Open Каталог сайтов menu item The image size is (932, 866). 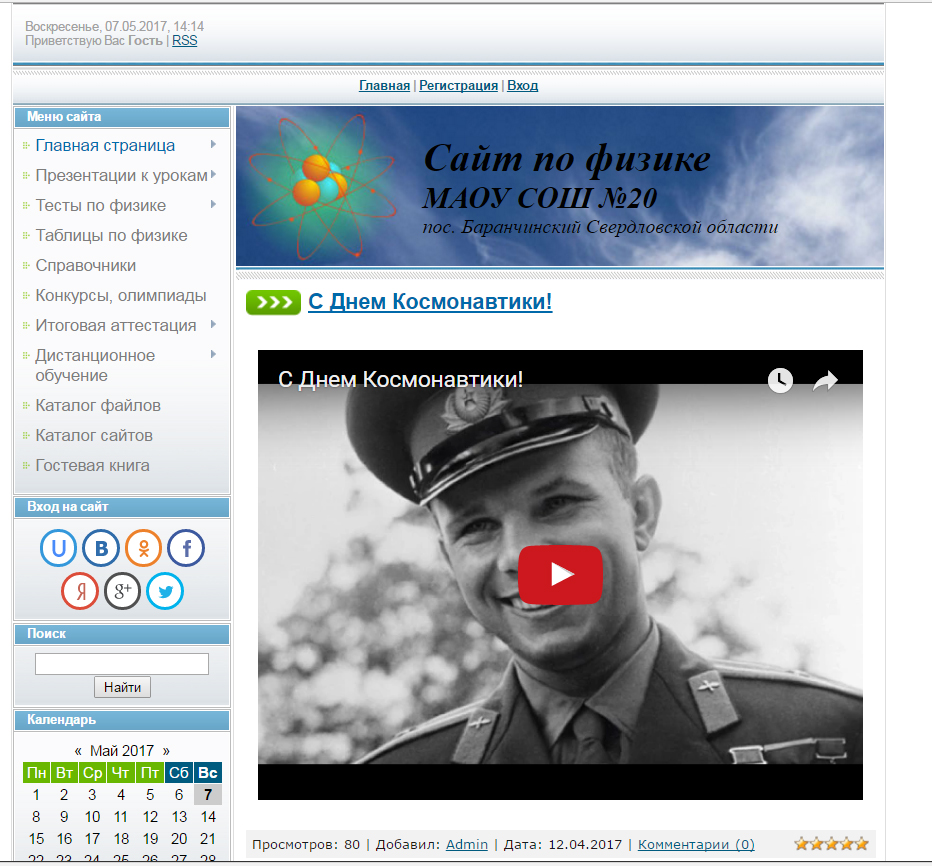point(94,435)
